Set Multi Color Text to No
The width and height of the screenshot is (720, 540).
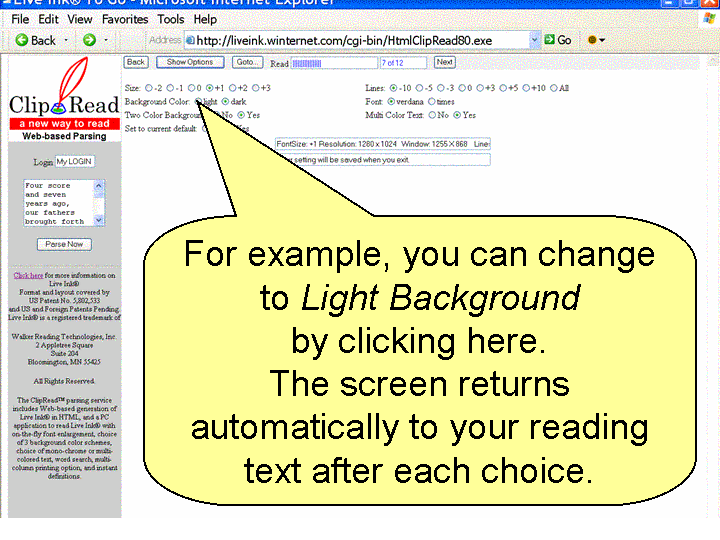pyautogui.click(x=431, y=115)
